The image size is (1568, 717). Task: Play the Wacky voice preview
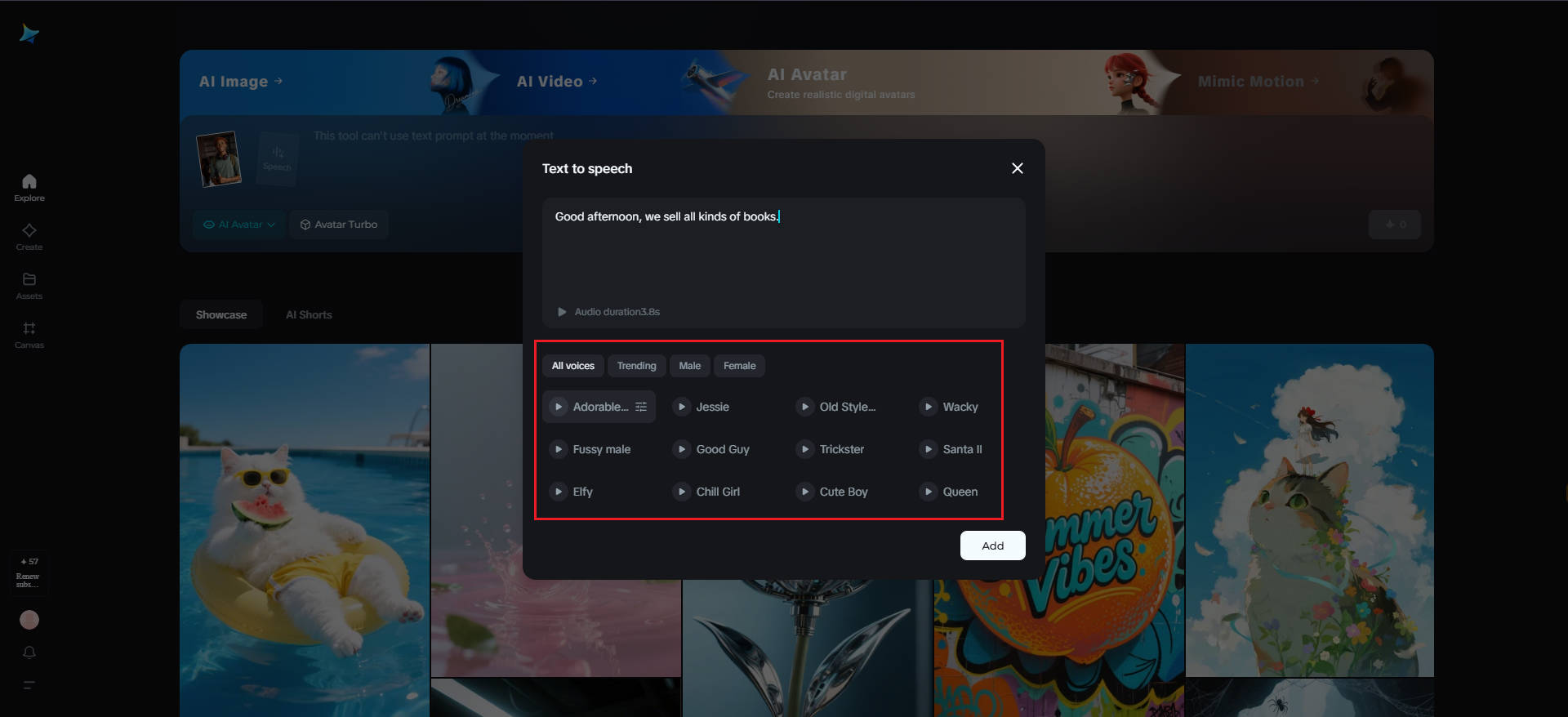click(x=929, y=407)
